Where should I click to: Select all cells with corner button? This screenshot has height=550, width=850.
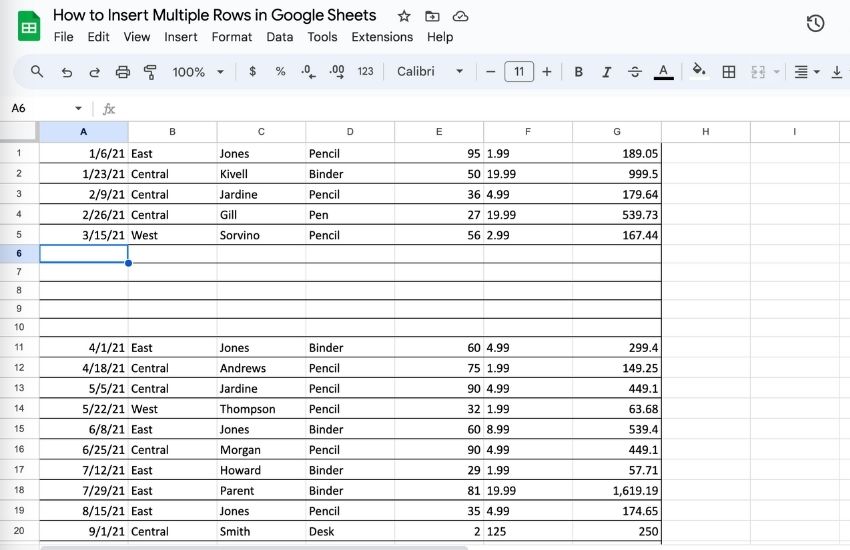[x=20, y=132]
